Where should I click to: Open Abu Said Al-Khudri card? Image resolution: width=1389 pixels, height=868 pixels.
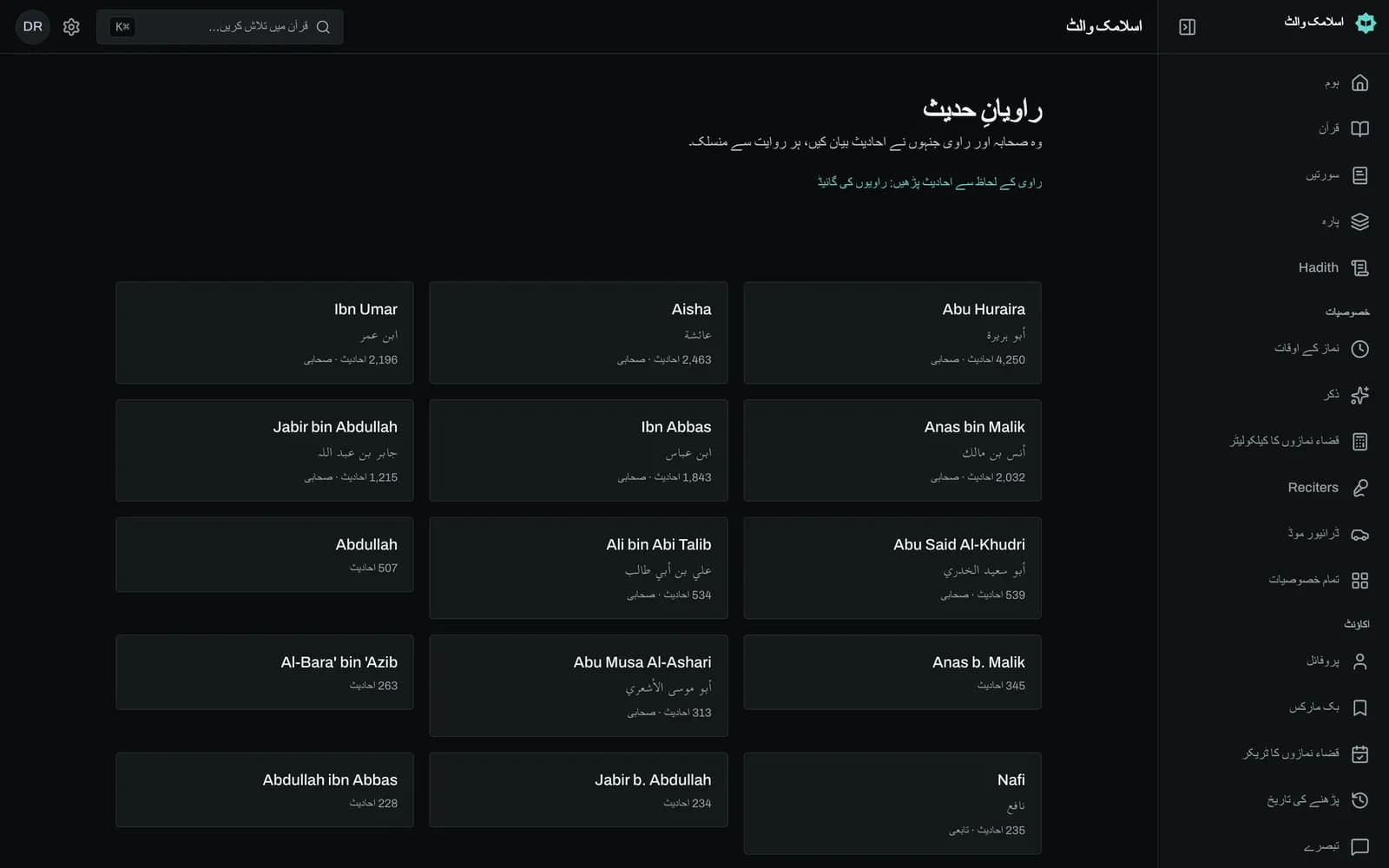892,568
